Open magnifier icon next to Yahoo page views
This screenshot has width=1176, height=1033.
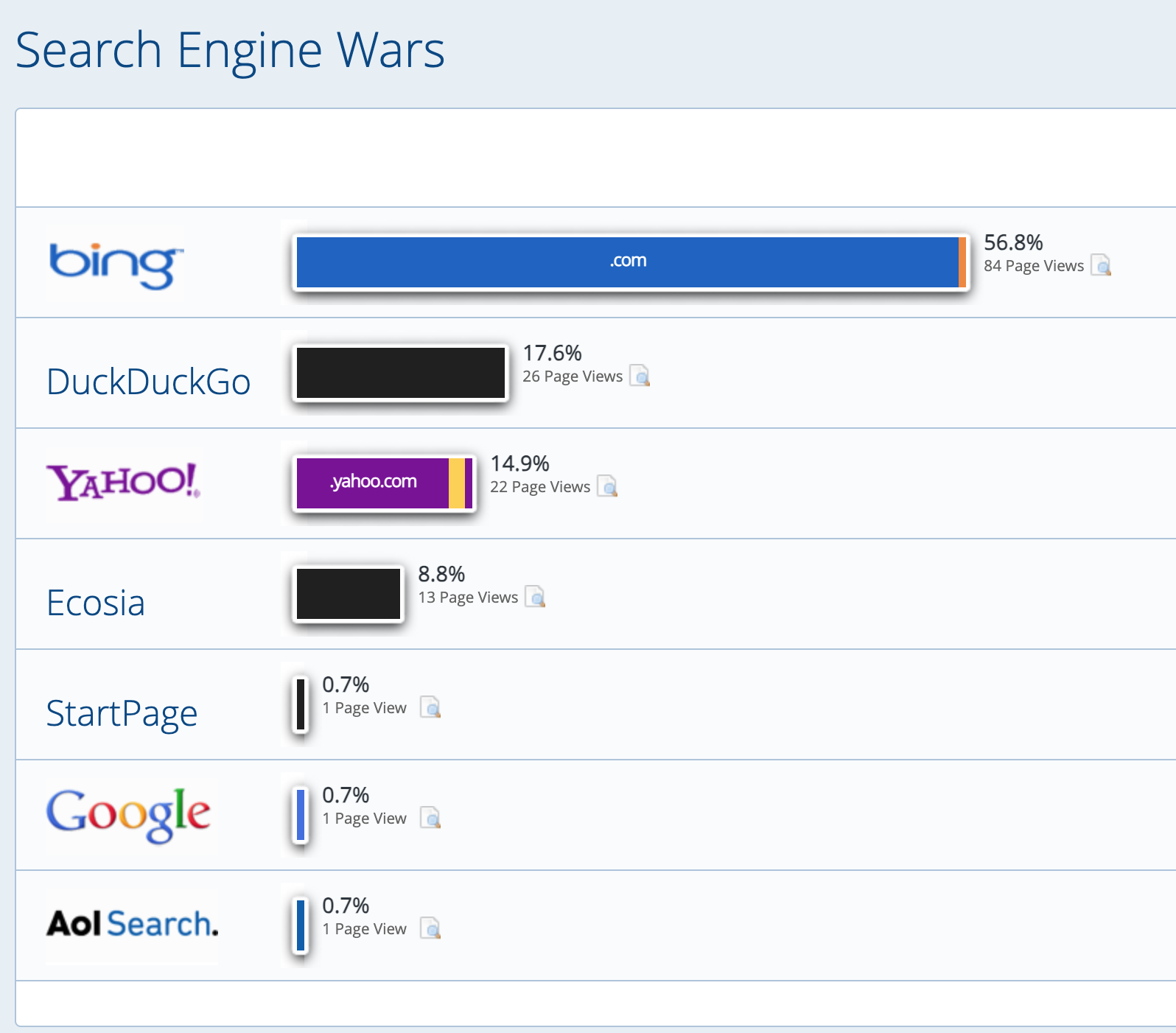pos(607,486)
